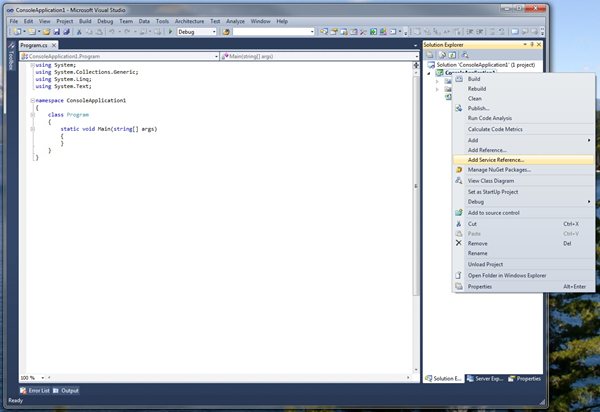Viewport: 600px width, 412px height.
Task: Switch to the Server Explorer bottom tab
Action: pos(485,378)
